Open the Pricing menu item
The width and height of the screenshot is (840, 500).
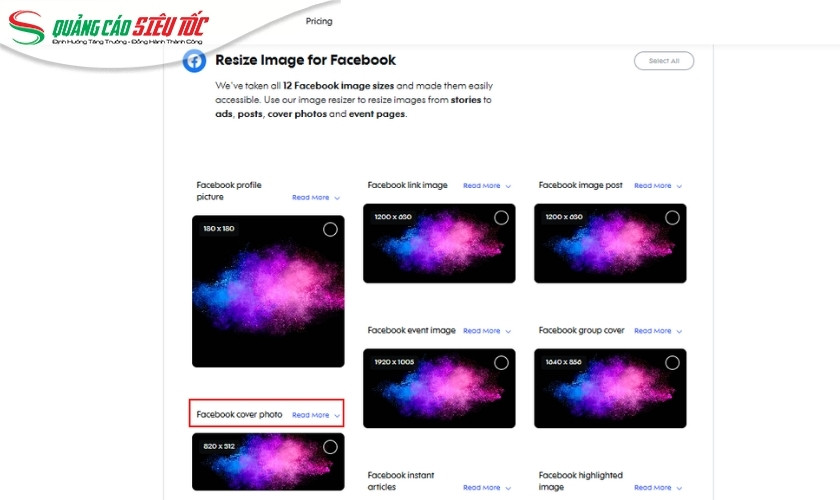(319, 21)
